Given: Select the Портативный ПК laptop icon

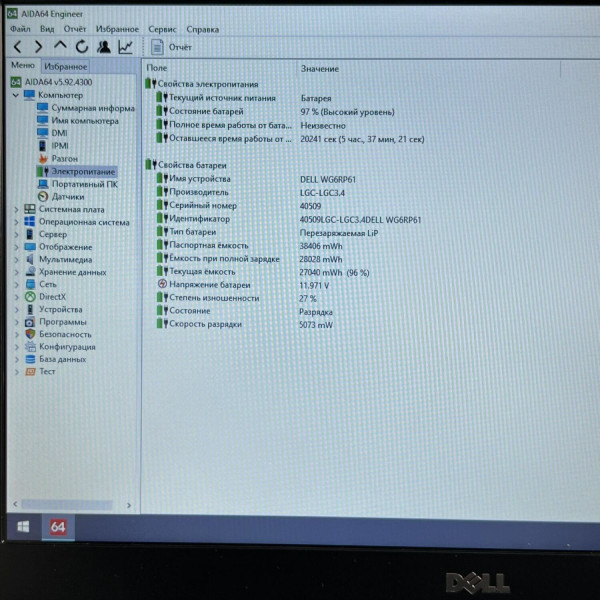Looking at the screenshot, I should (x=43, y=184).
